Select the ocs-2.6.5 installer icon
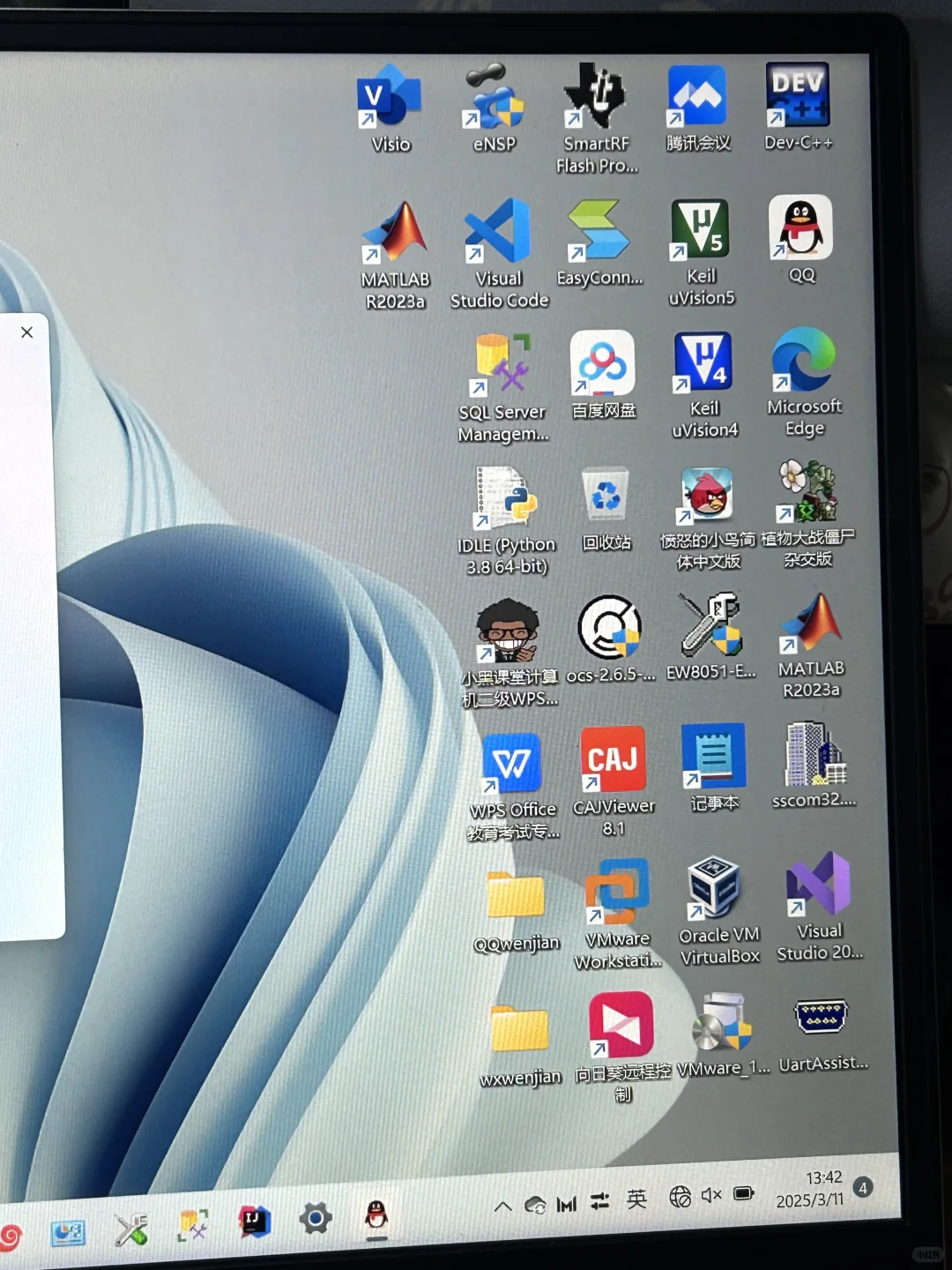The width and height of the screenshot is (952, 1270). [610, 639]
